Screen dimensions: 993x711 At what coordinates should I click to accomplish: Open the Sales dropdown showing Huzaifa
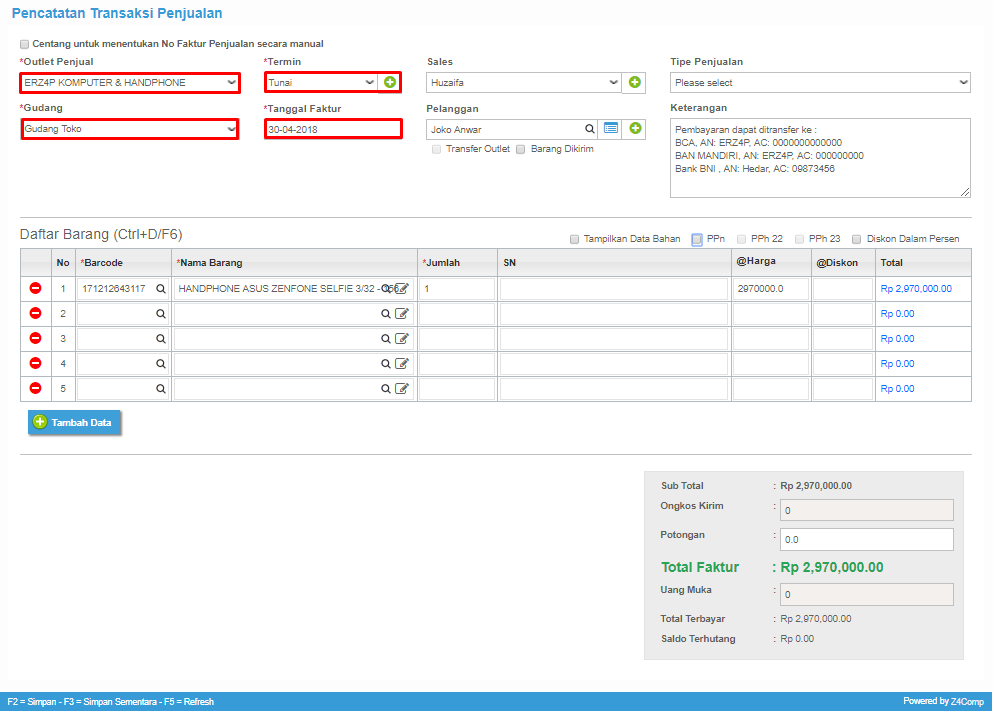pos(523,83)
